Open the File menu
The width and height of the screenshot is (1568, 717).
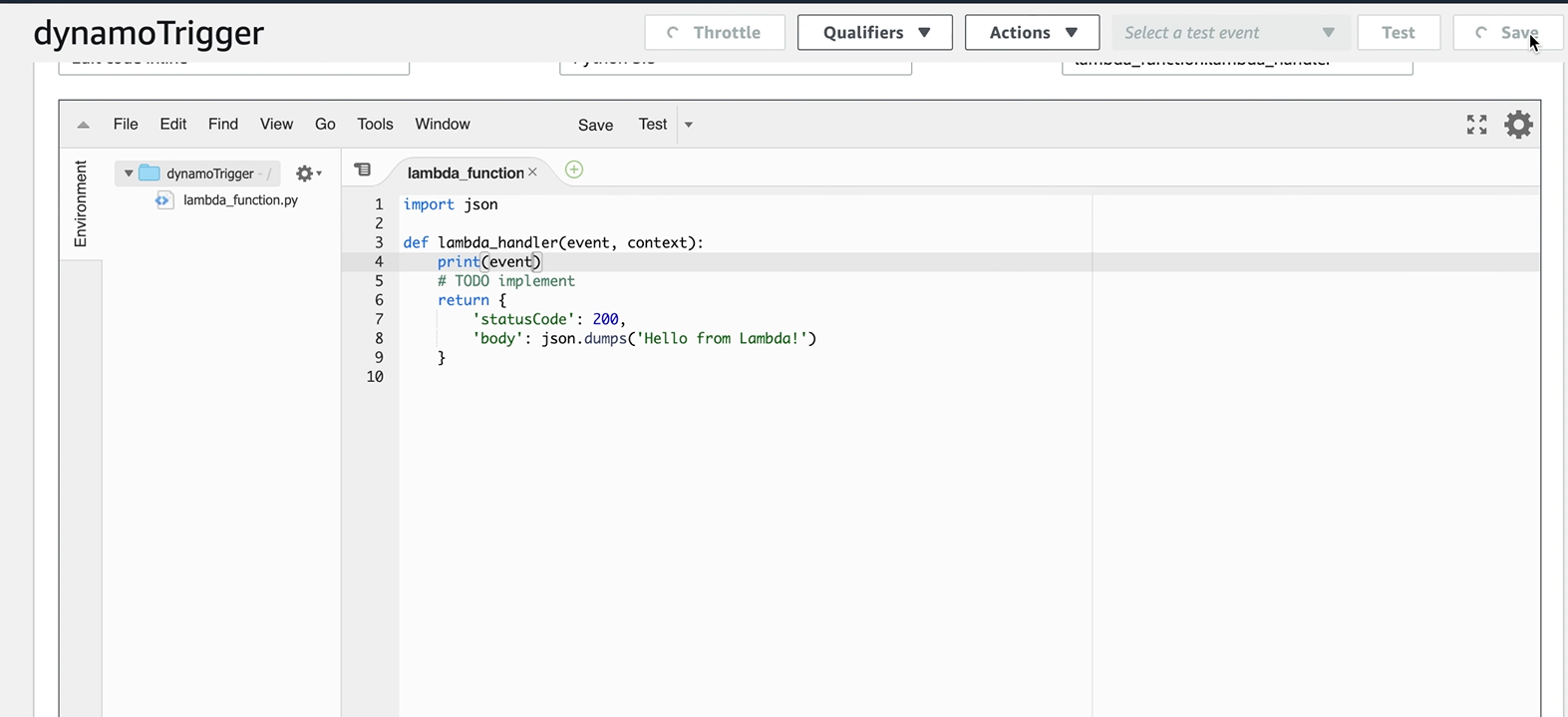coord(126,125)
